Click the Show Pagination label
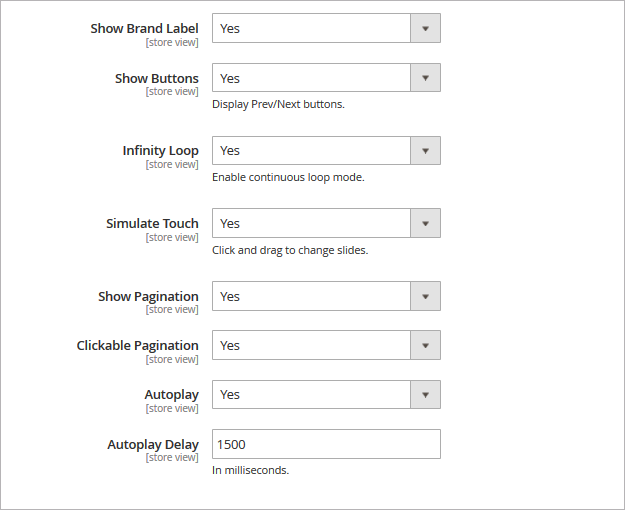Screen dimensions: 625x510 pyautogui.click(x=148, y=296)
